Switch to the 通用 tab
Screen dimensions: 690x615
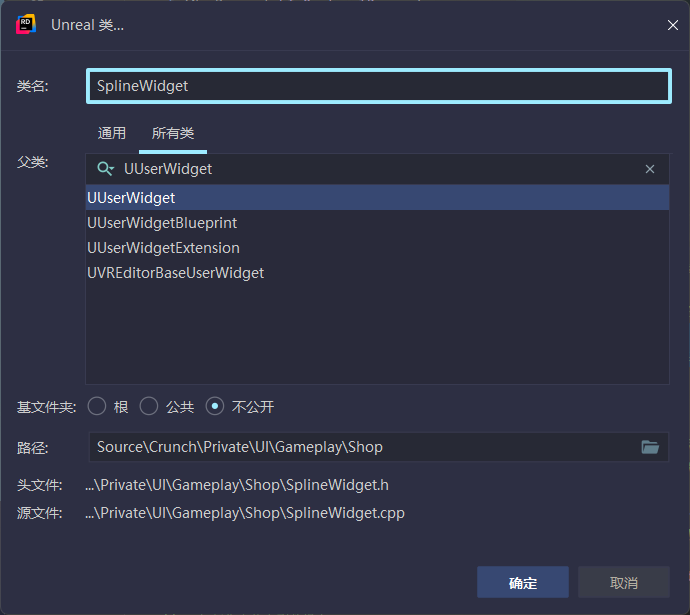click(112, 133)
